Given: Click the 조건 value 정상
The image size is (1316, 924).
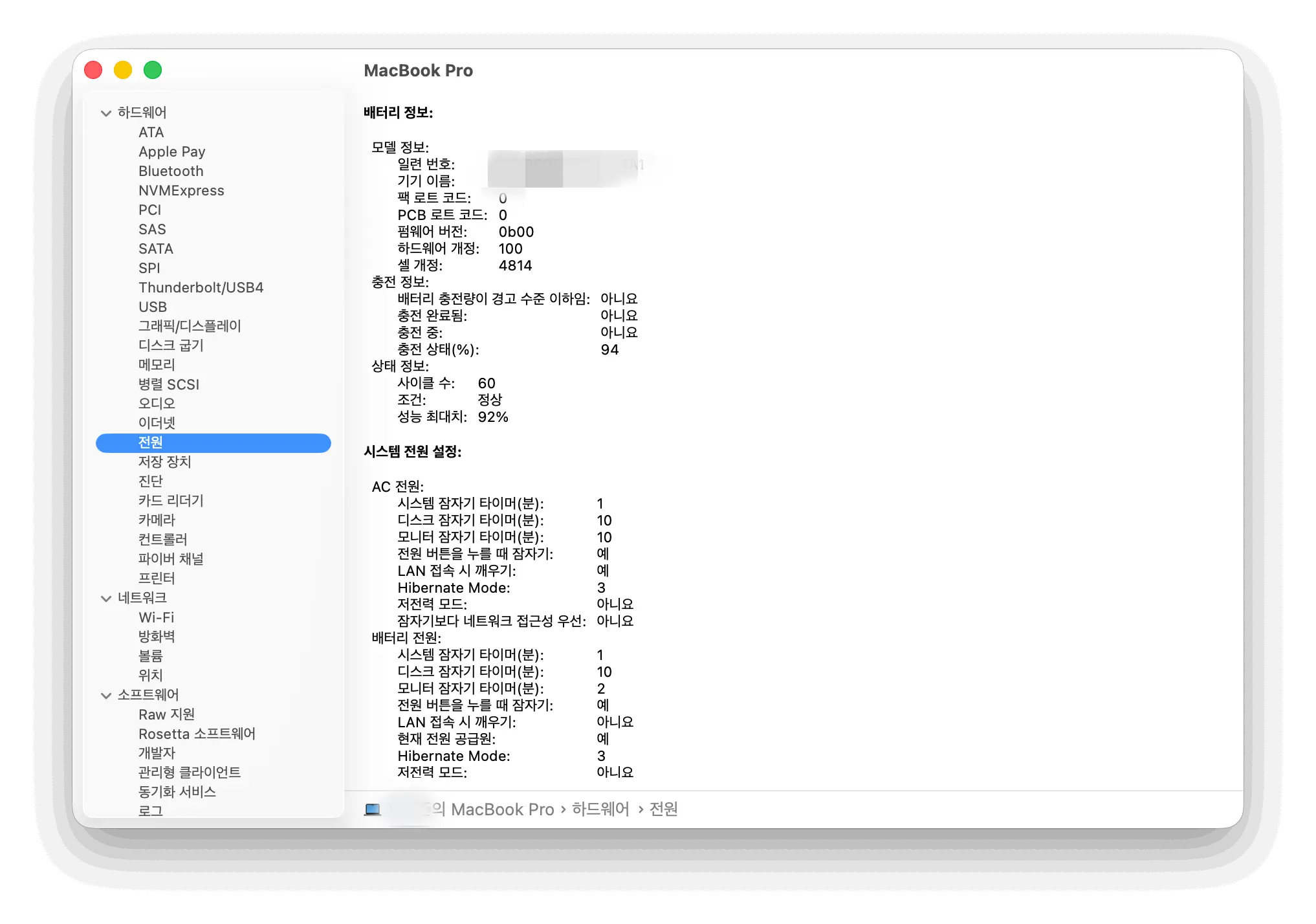Looking at the screenshot, I should [x=490, y=400].
